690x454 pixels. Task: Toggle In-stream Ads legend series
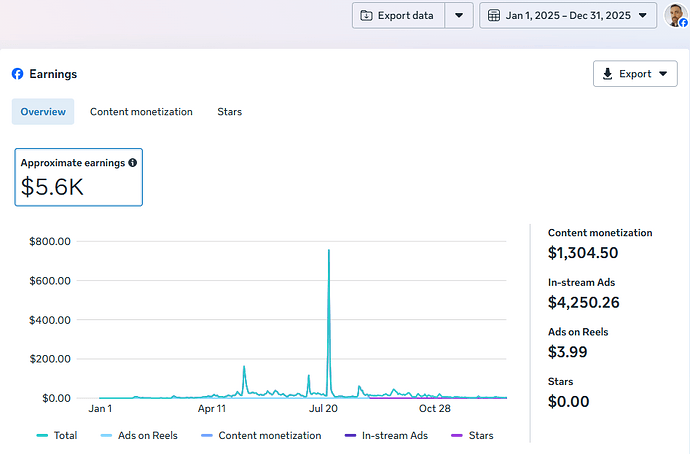[x=385, y=436]
